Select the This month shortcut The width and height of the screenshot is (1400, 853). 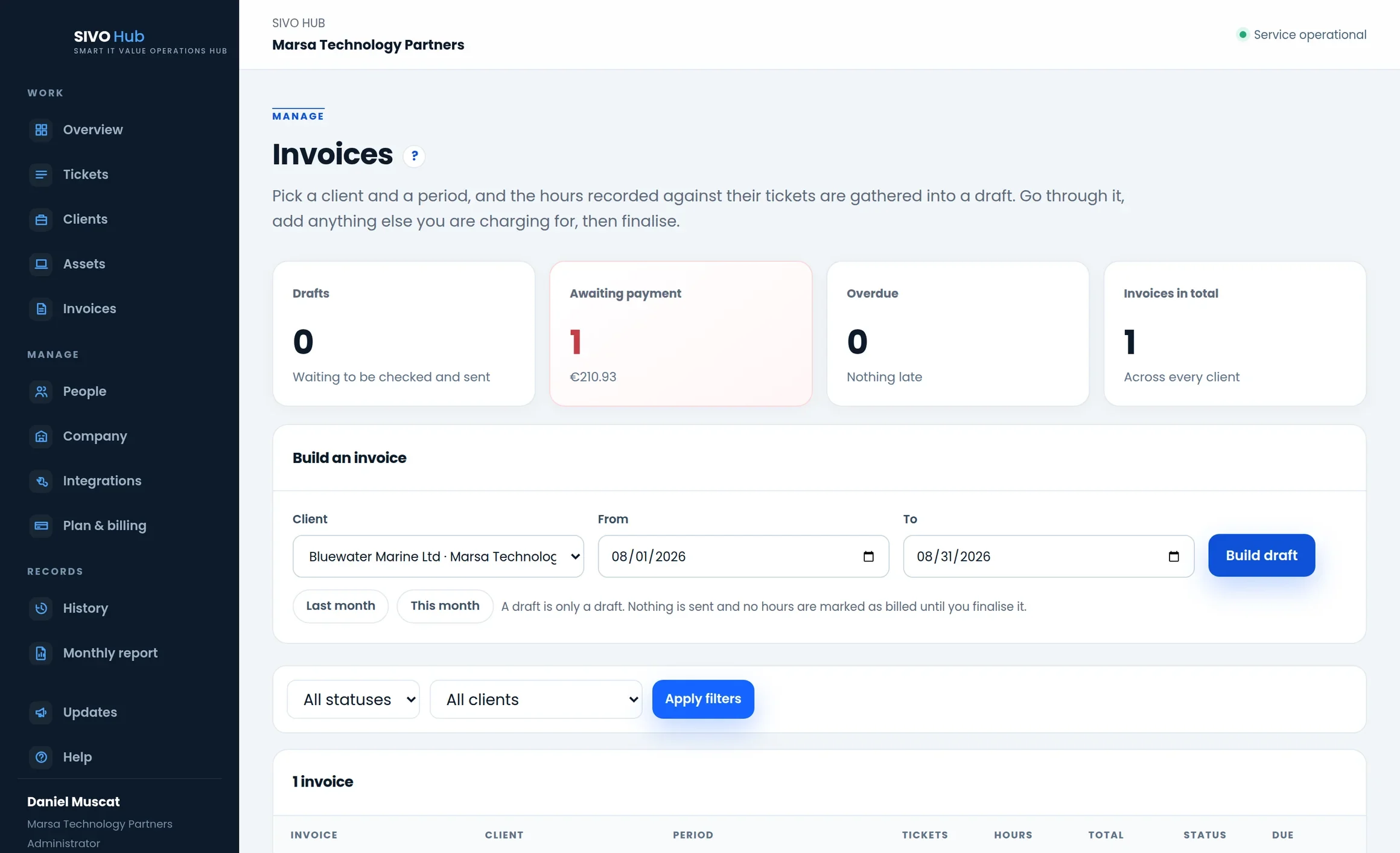(x=445, y=606)
